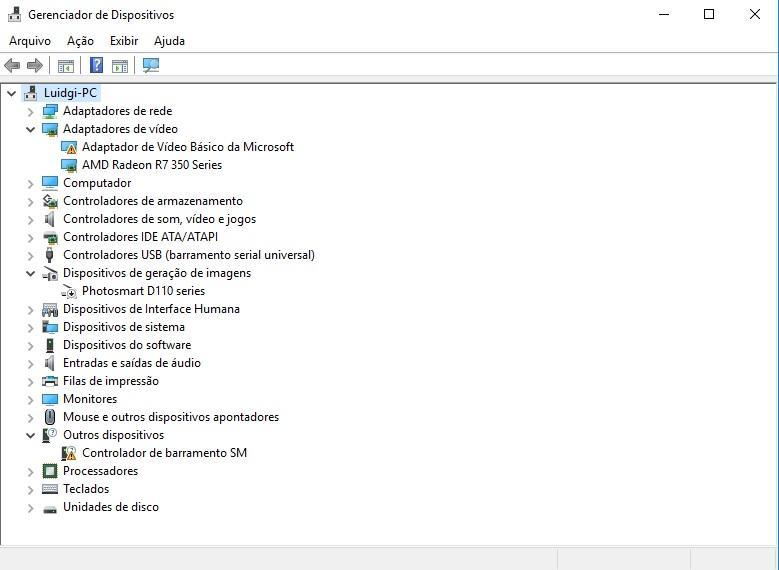The width and height of the screenshot is (779, 570).
Task: Click the Dispositivos de sistema icon
Action: coord(50,327)
